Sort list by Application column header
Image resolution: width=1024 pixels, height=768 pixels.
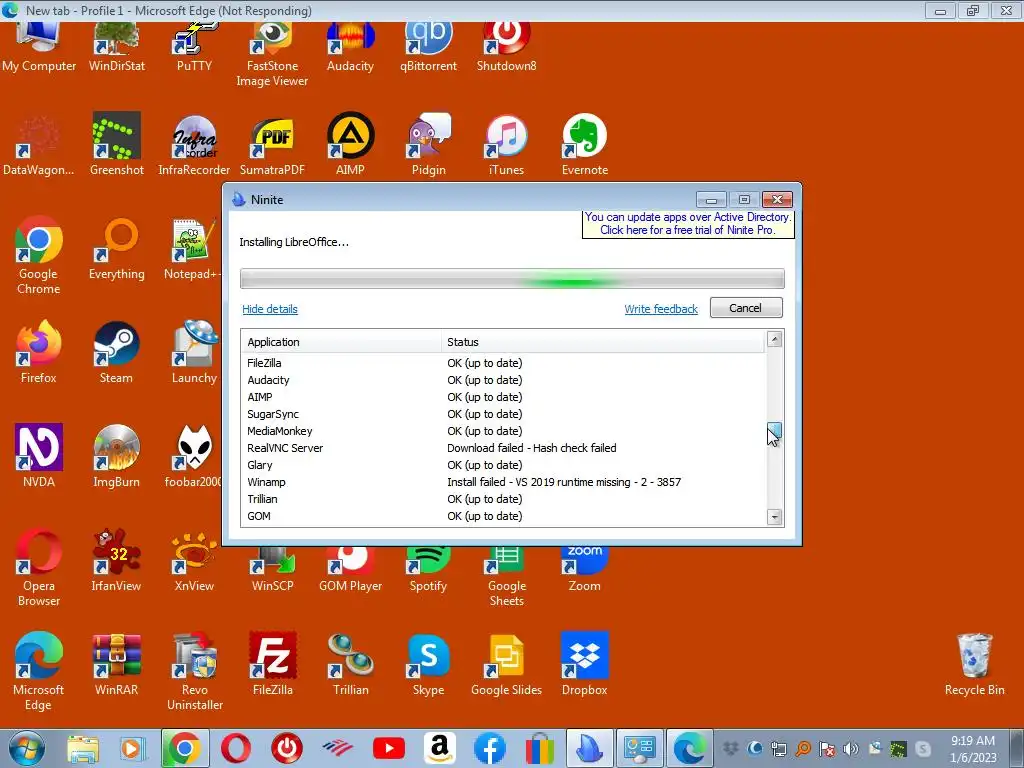342,342
